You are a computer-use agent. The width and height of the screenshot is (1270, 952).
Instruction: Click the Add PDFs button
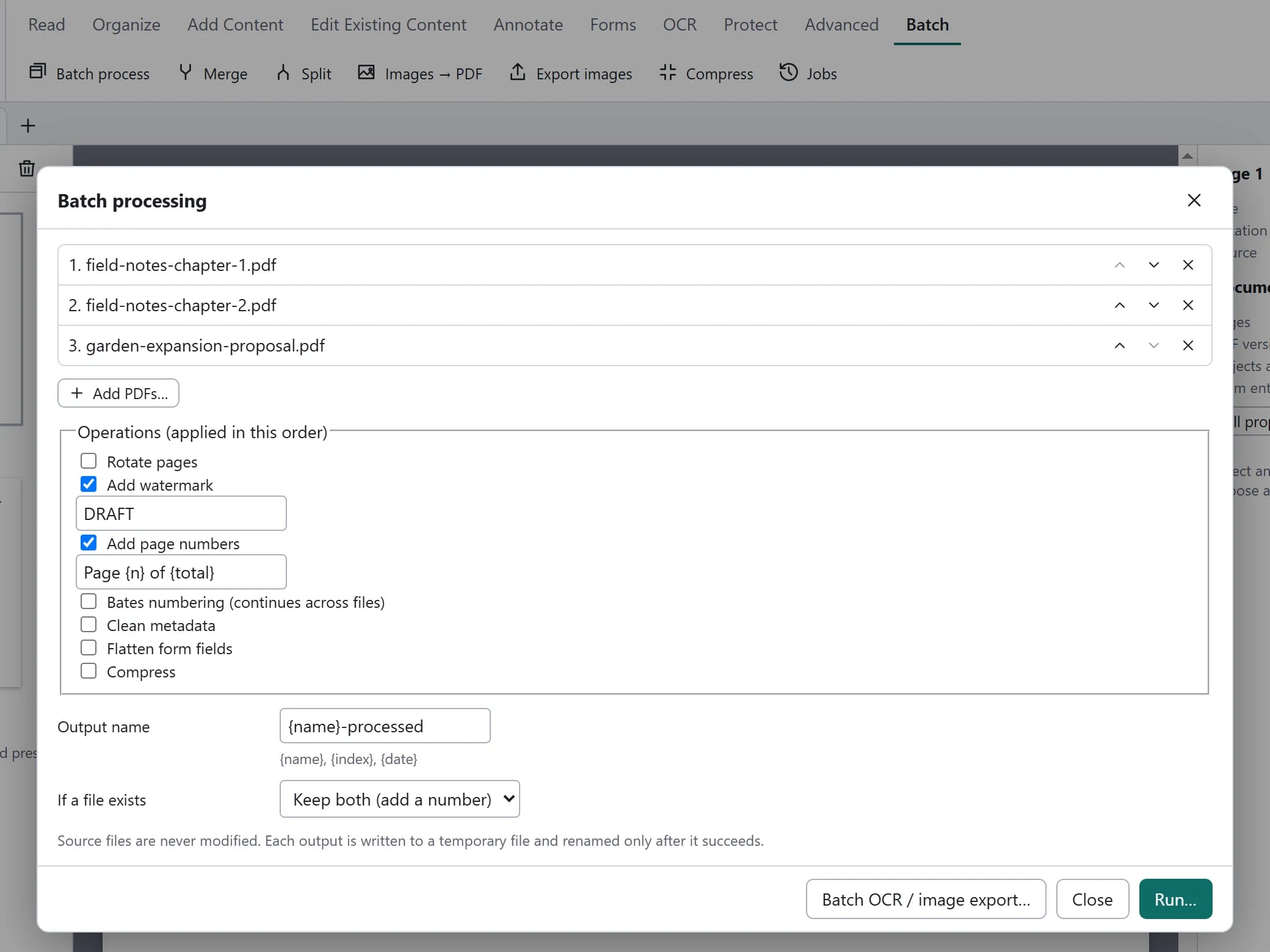(118, 393)
